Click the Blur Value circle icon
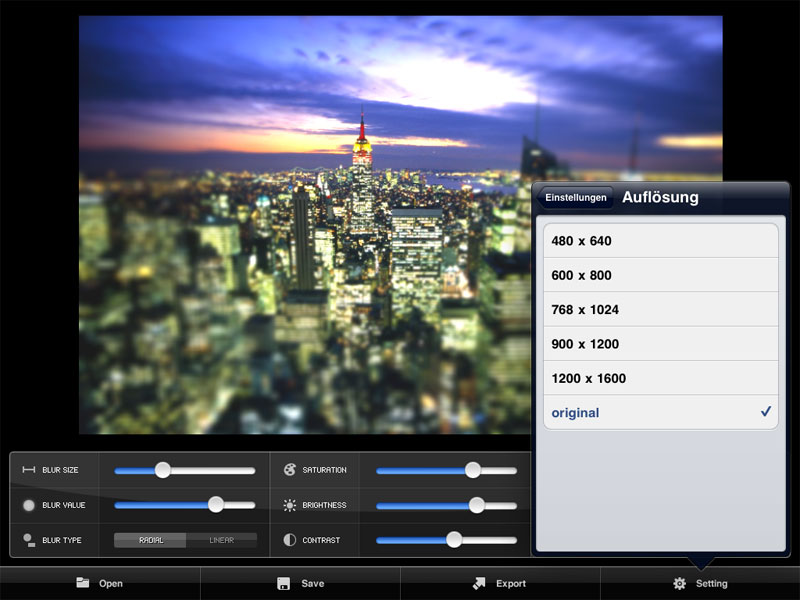The image size is (800, 600). click(28, 505)
